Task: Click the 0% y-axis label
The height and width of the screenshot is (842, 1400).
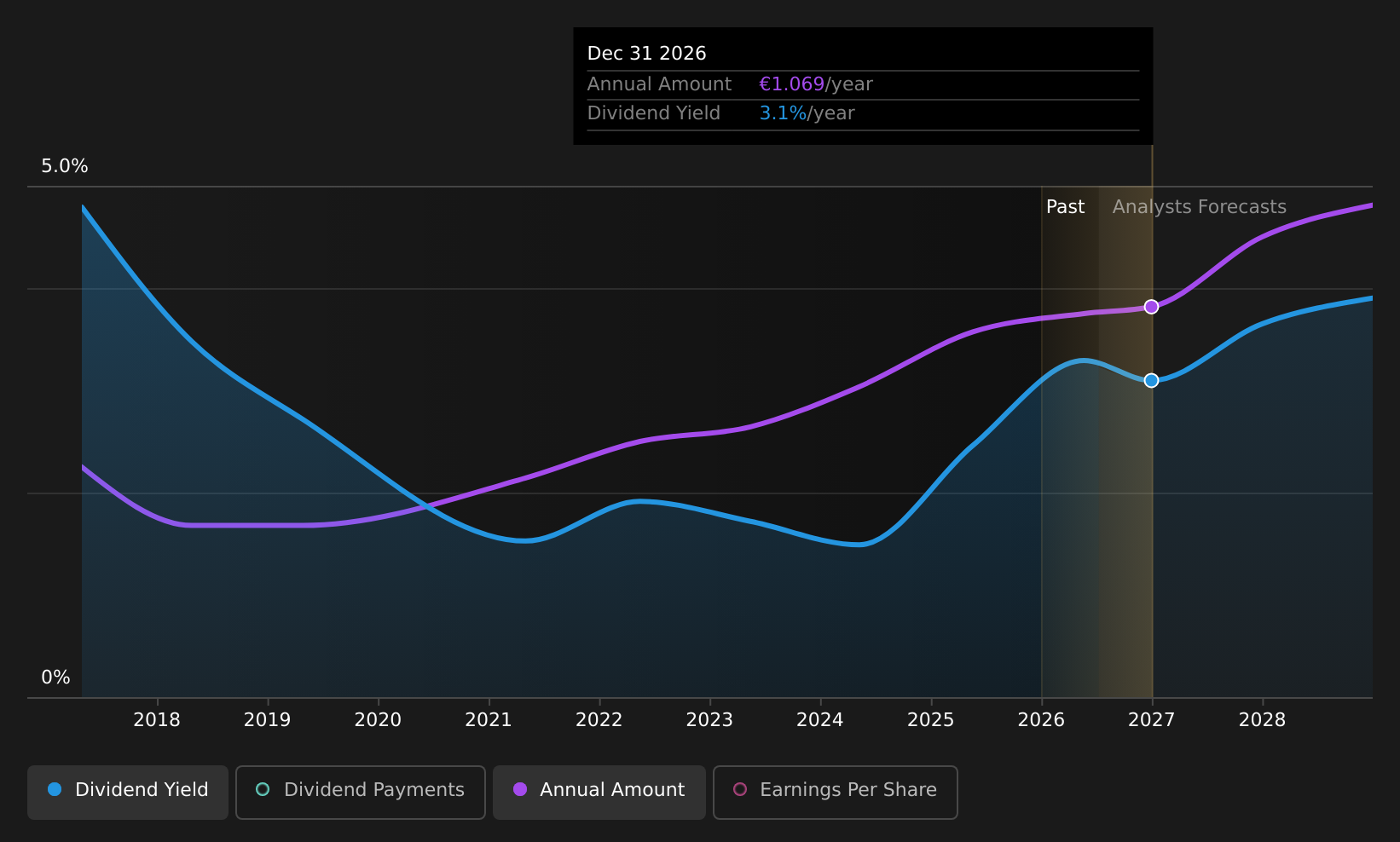Action: (x=55, y=678)
